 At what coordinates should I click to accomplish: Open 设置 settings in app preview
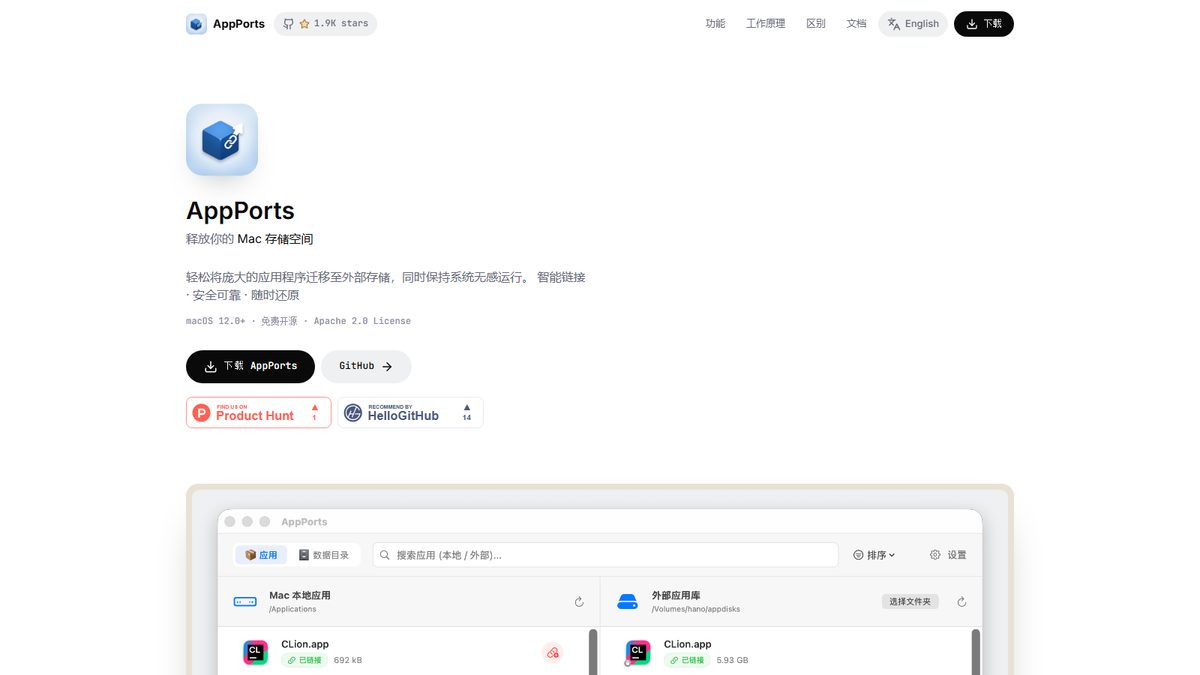click(948, 555)
